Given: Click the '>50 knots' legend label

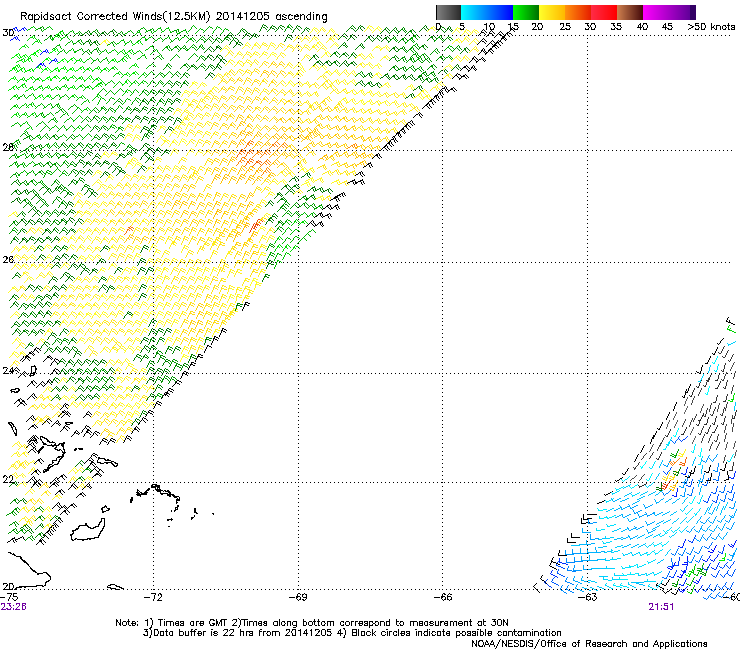Looking at the screenshot, I should coord(711,27).
